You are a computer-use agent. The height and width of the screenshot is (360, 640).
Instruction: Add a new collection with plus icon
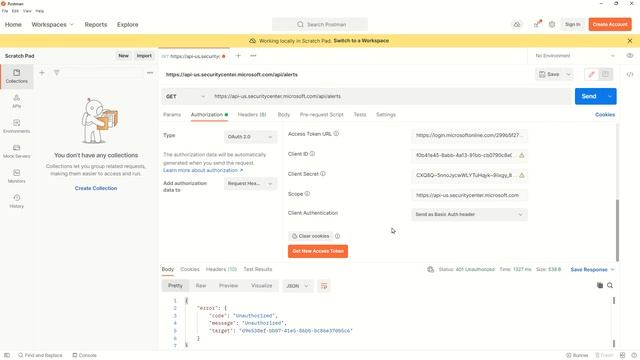pyautogui.click(x=42, y=73)
